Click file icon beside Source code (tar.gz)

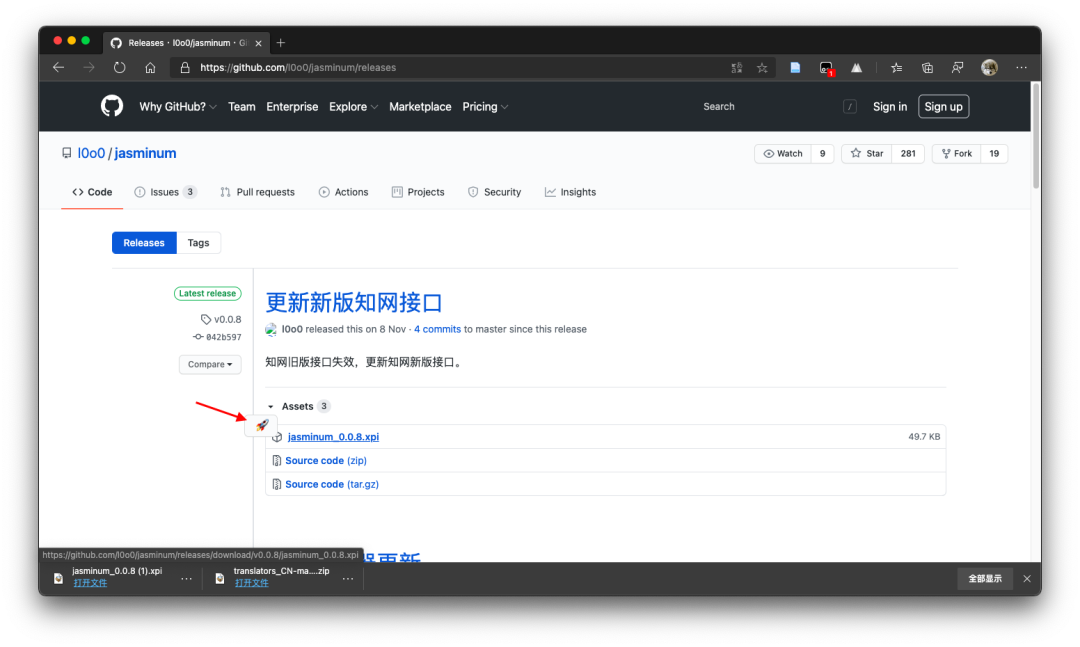(277, 484)
